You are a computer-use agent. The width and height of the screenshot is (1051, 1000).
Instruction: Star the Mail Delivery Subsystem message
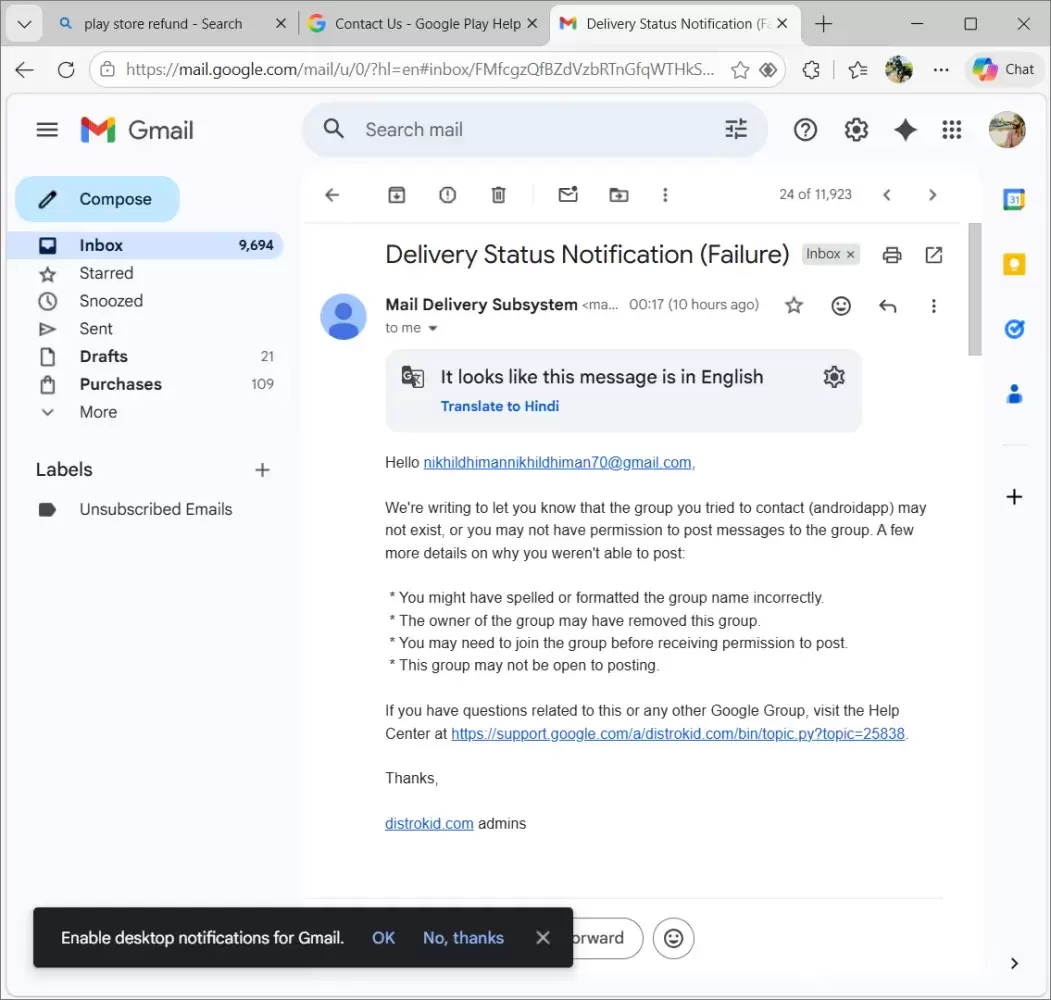[x=794, y=306]
